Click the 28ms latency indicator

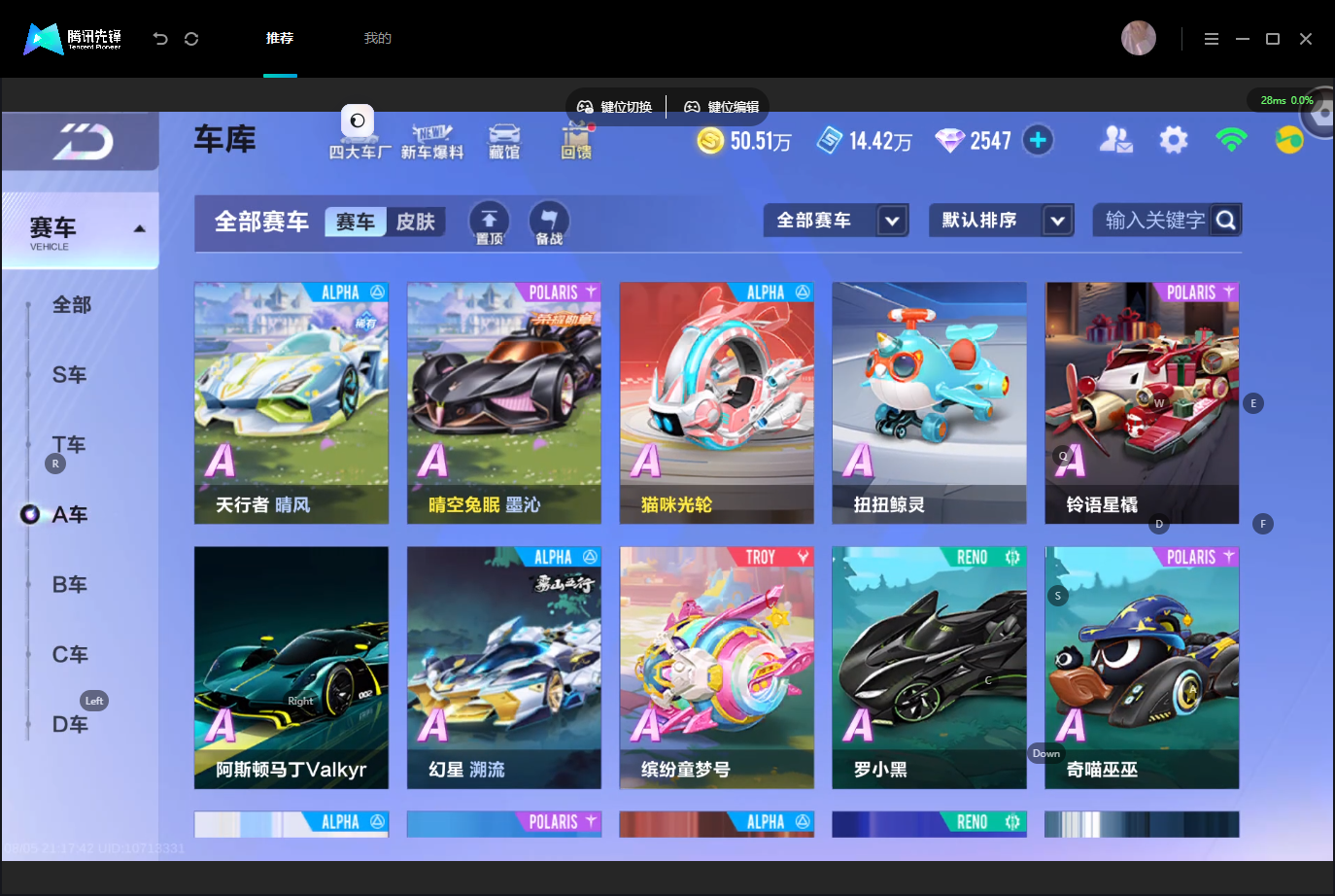[1286, 100]
